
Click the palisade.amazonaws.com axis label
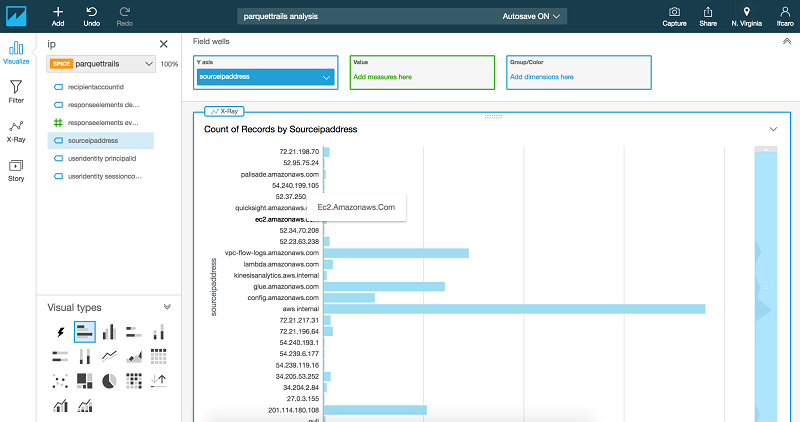tap(280, 175)
